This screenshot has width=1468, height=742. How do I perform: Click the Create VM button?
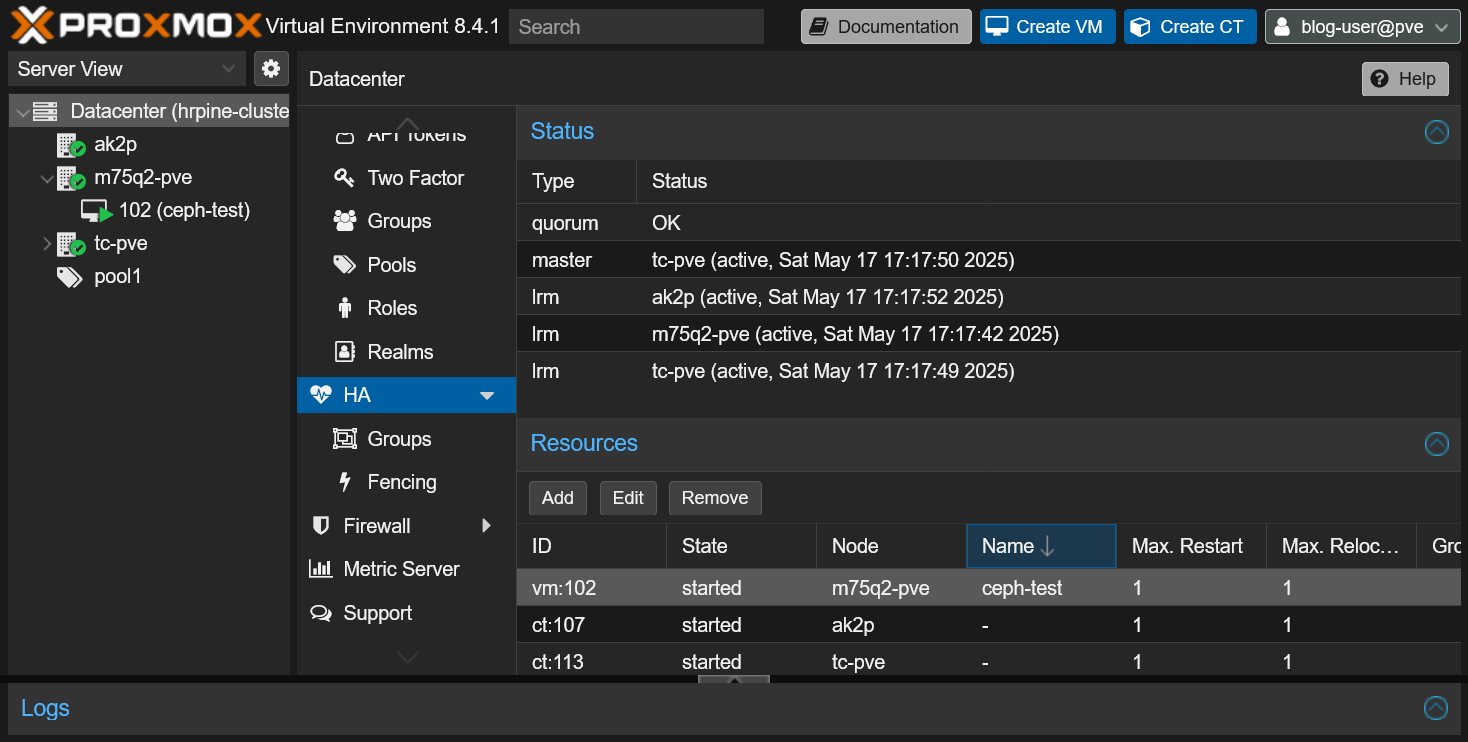[x=1047, y=27]
